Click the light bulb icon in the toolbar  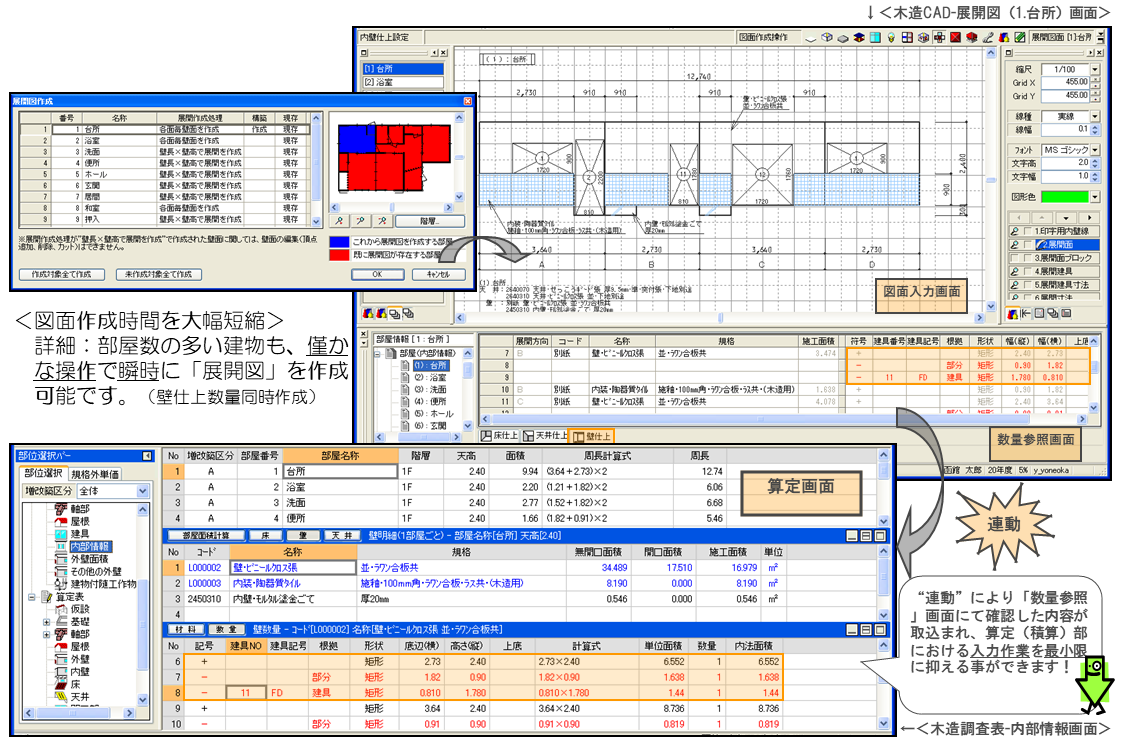890,37
